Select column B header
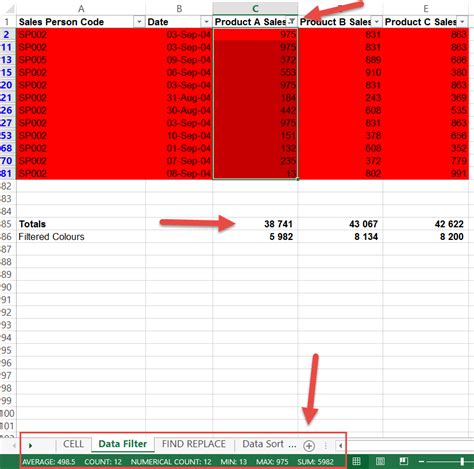The image size is (474, 469). click(179, 9)
